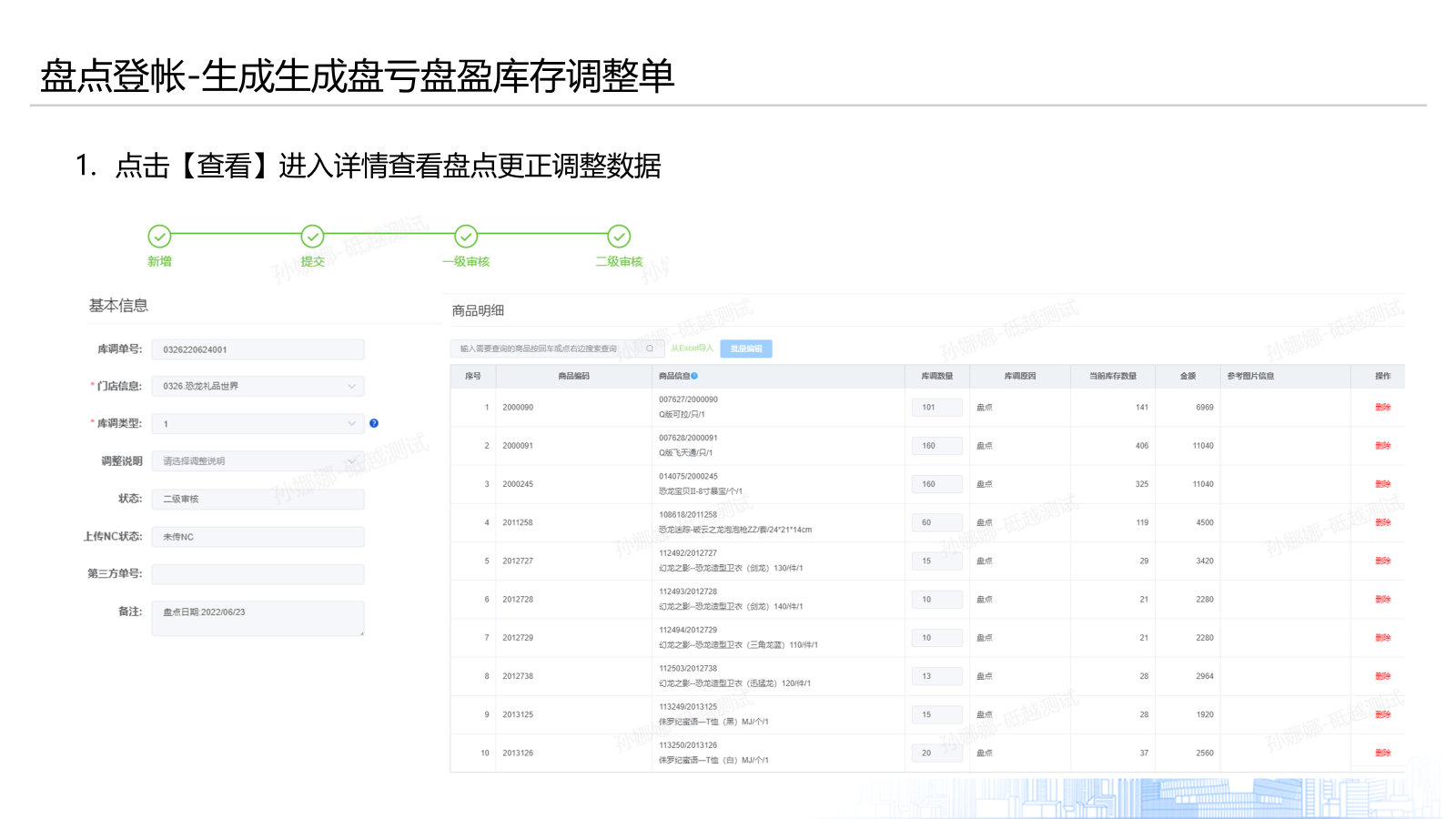The height and width of the screenshot is (819, 1456).
Task: Click the 备注 remarks text area
Action: pos(258,619)
